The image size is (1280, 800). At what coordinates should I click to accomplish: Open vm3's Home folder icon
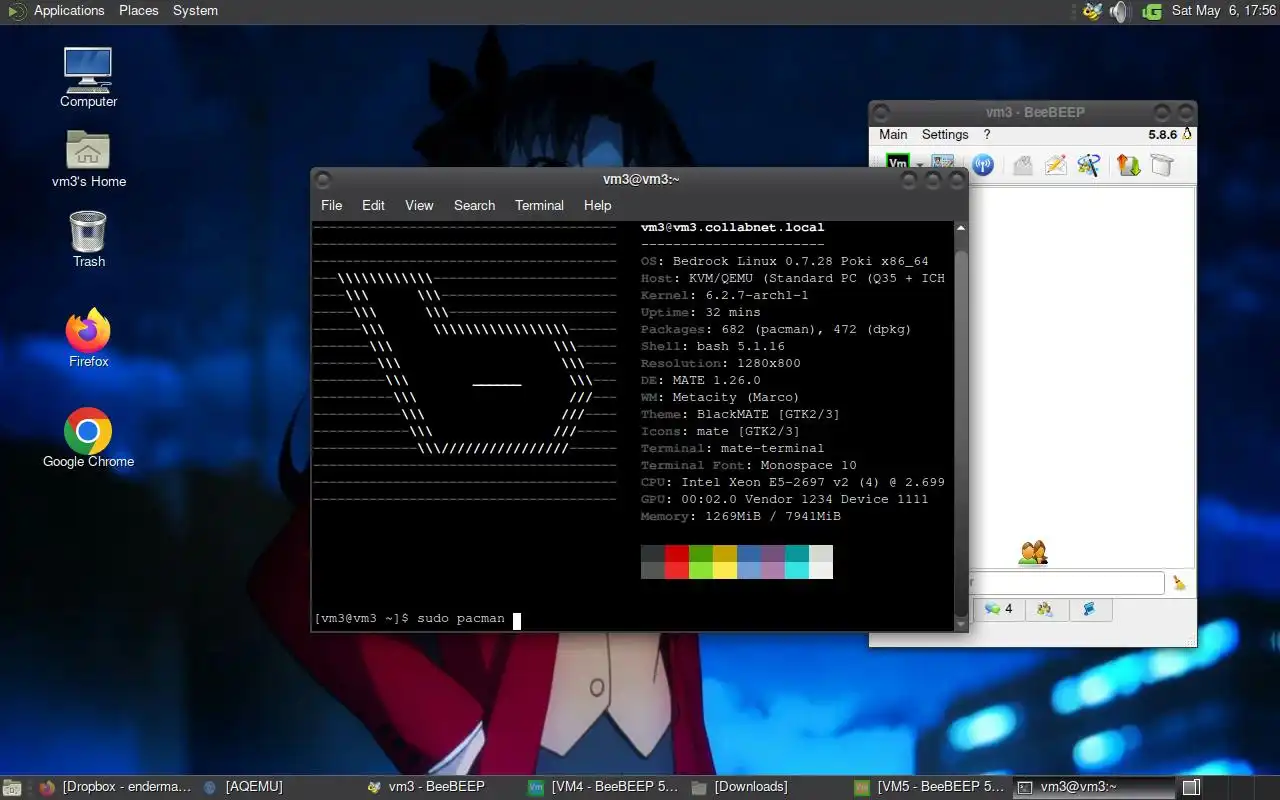pyautogui.click(x=88, y=159)
